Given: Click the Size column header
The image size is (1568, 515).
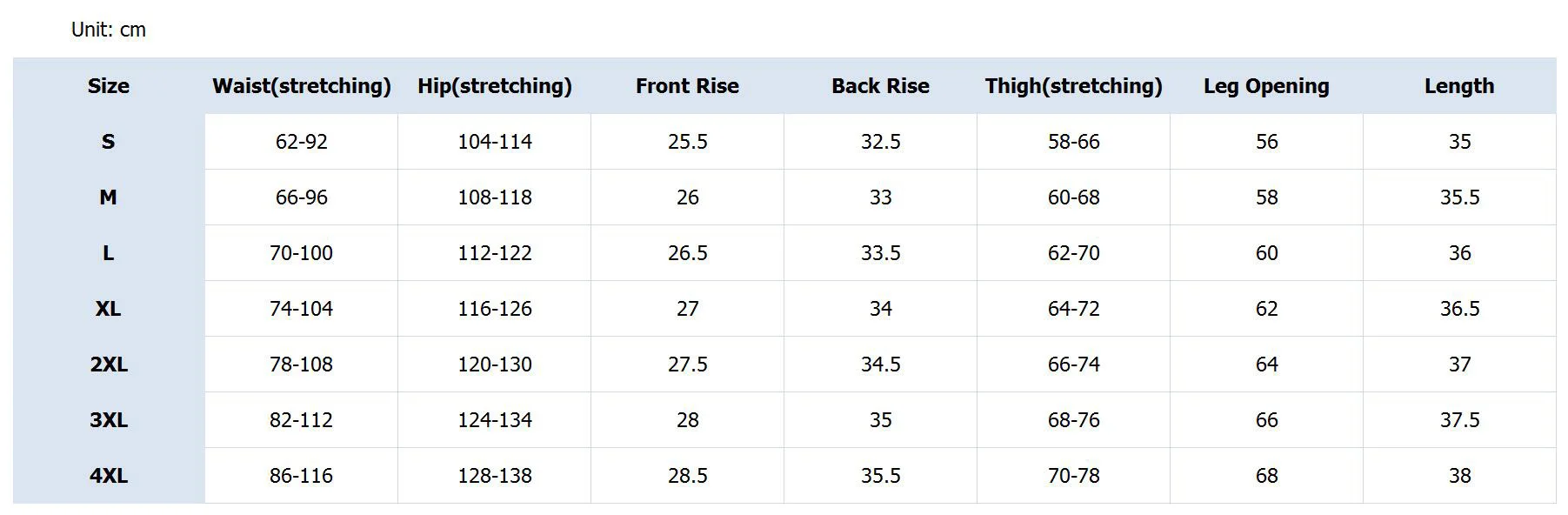Looking at the screenshot, I should click(x=109, y=86).
